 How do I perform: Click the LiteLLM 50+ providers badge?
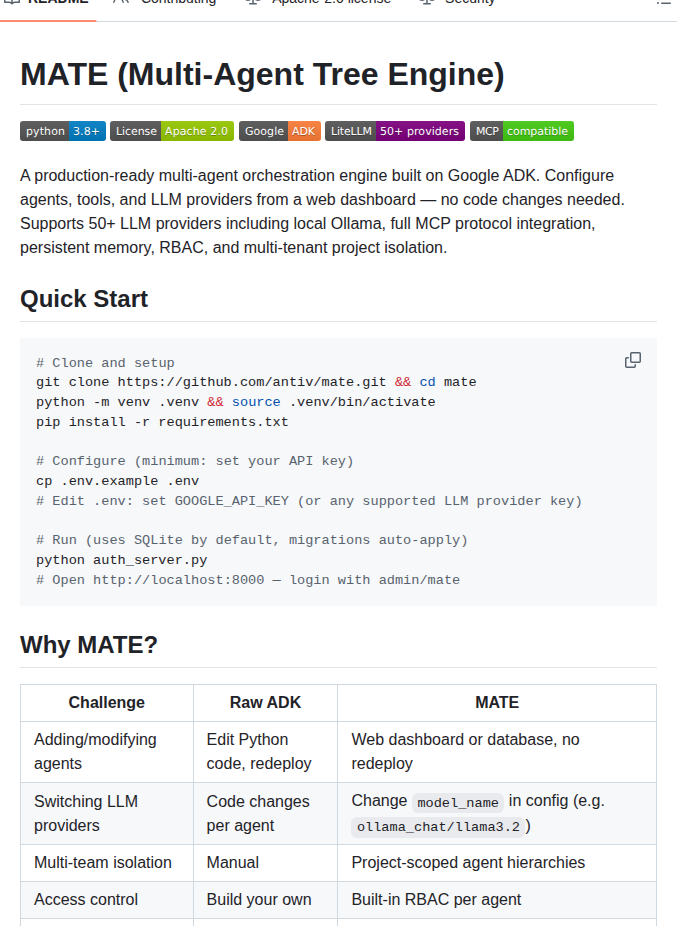[x=395, y=131]
